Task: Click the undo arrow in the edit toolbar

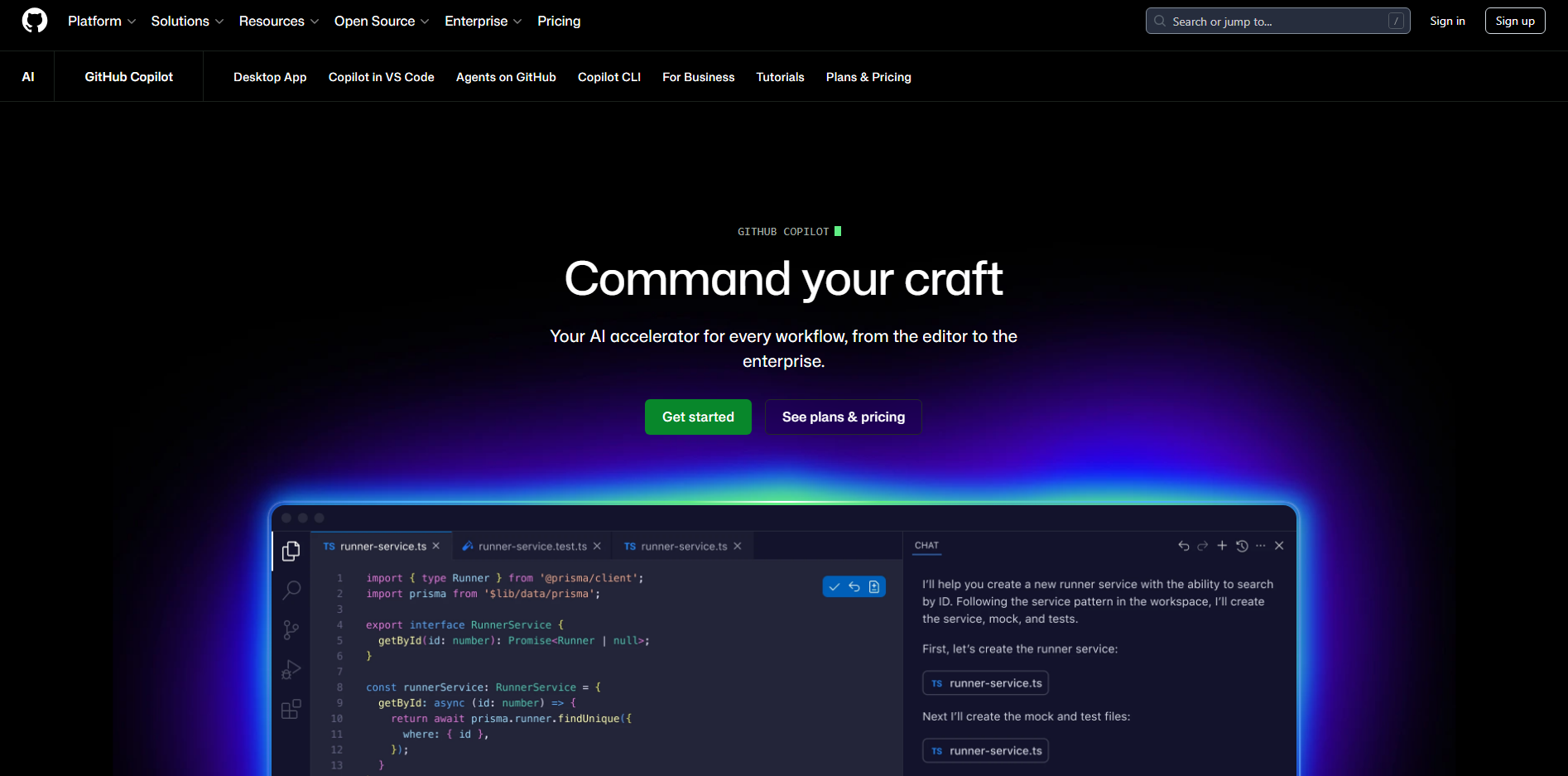Action: click(854, 586)
